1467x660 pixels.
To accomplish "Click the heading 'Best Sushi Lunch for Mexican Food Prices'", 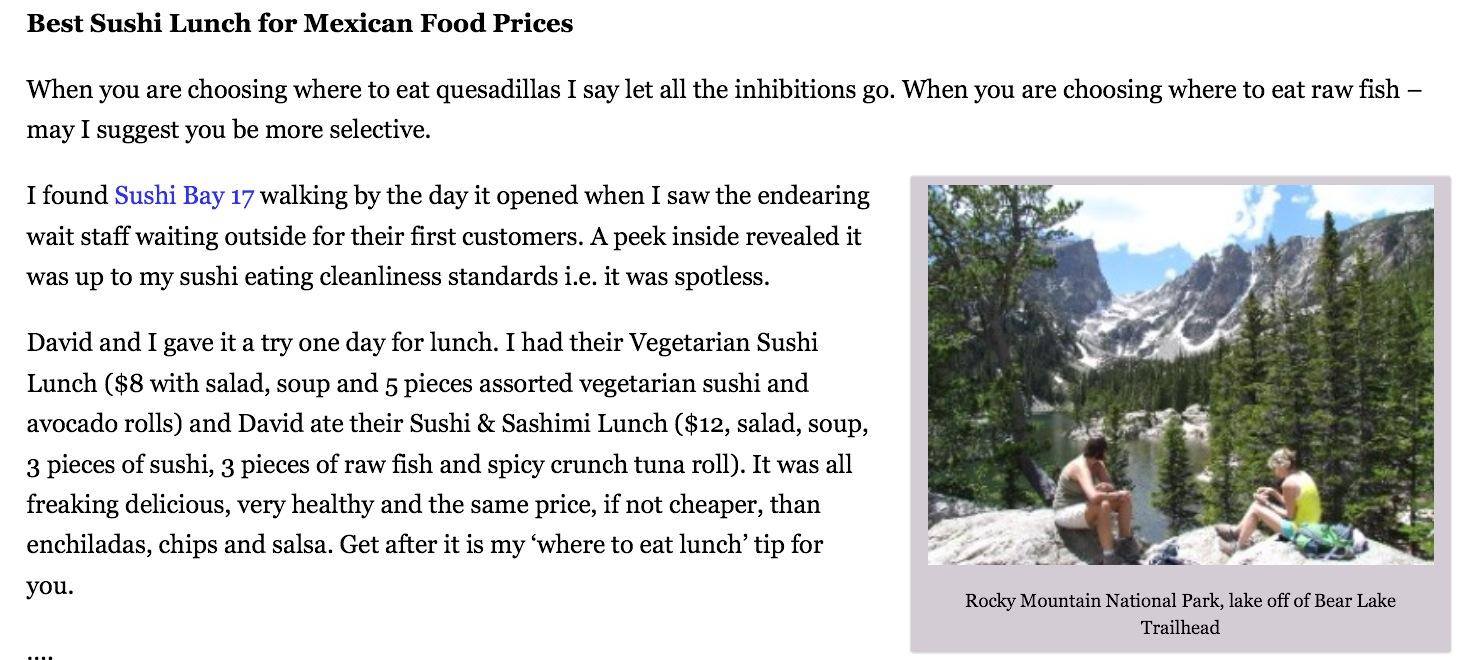I will pos(300,23).
